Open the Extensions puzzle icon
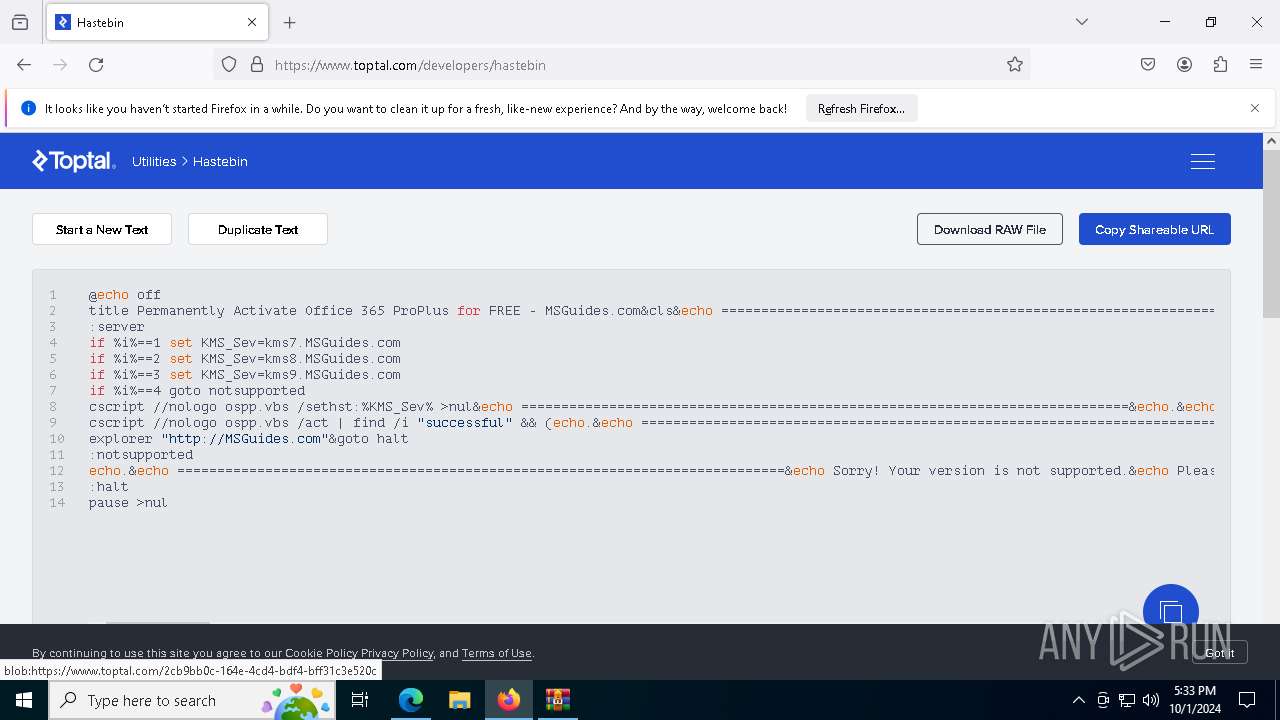 point(1220,65)
